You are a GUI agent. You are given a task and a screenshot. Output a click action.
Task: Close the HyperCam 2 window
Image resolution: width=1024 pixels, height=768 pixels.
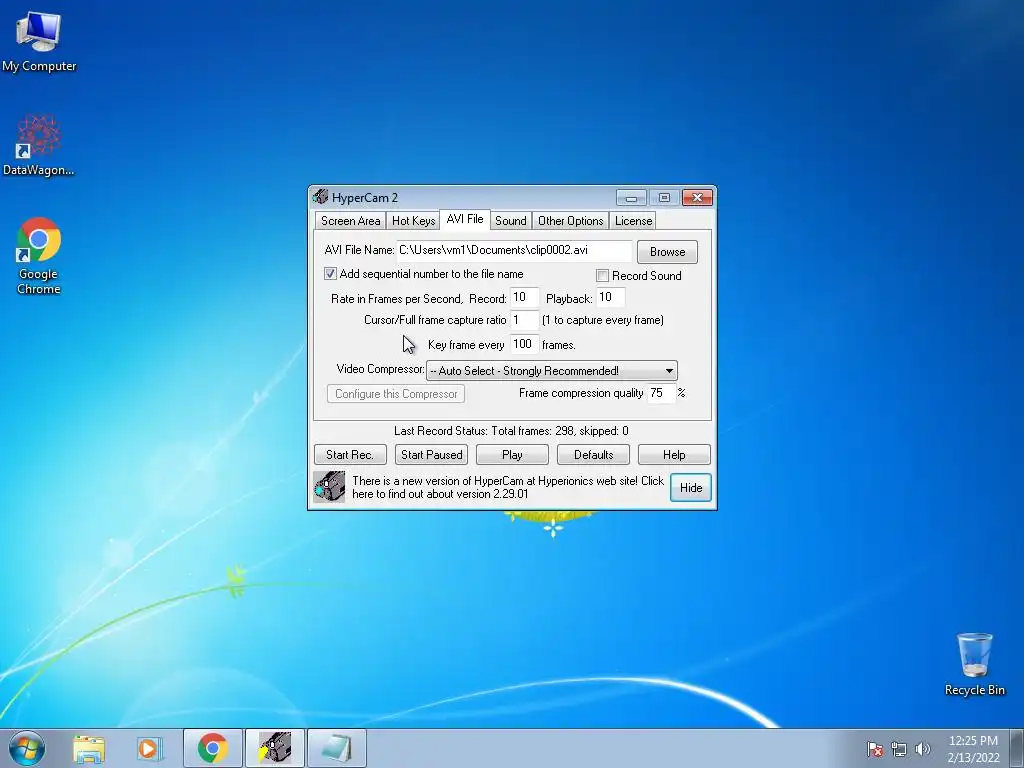(697, 197)
